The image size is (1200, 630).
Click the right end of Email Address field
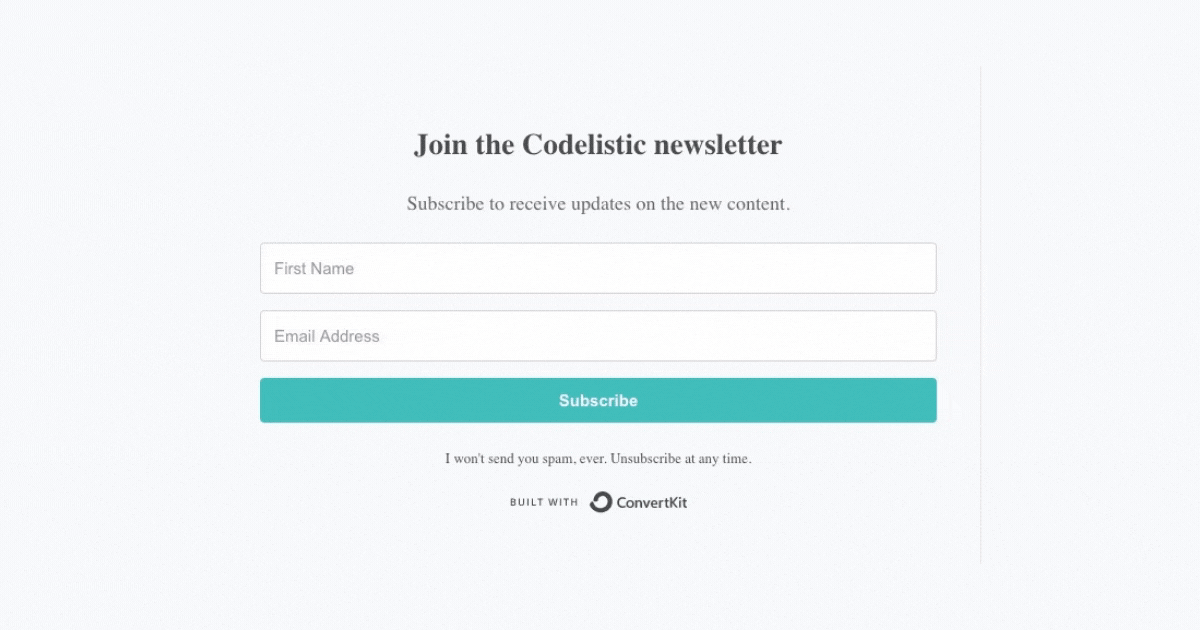click(920, 336)
